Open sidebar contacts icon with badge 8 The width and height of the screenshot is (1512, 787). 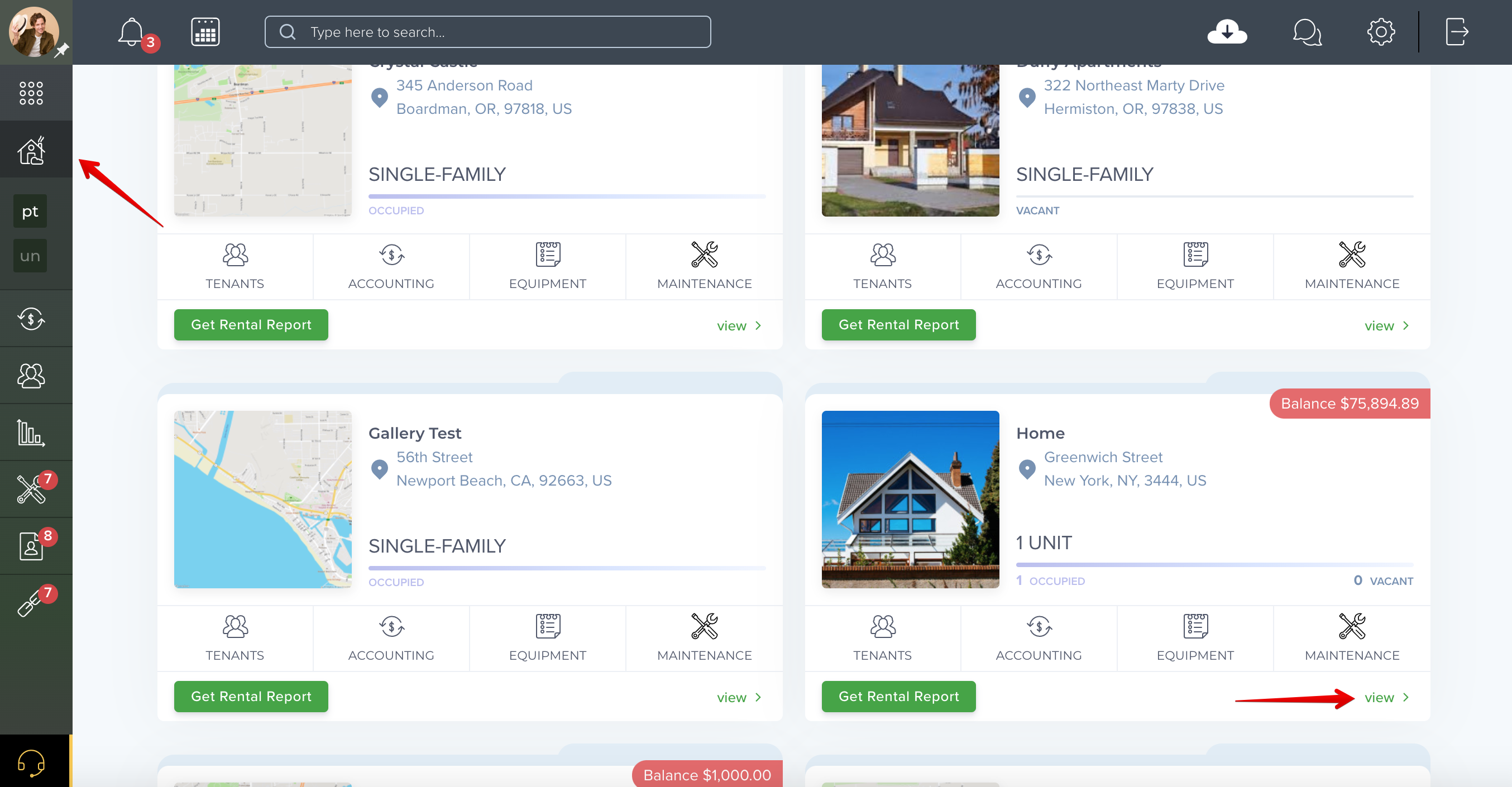tap(31, 546)
